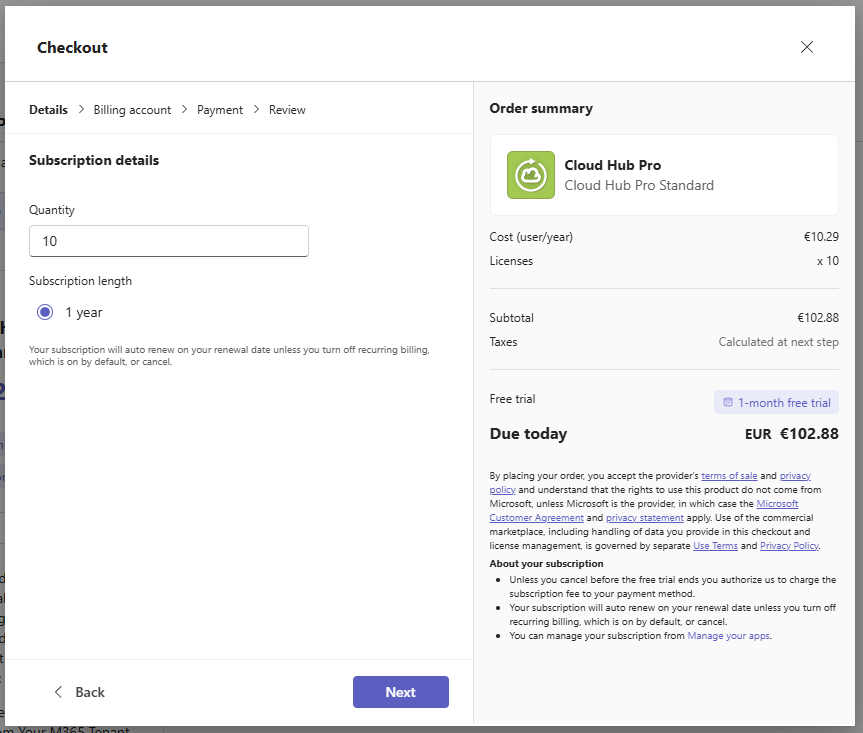The image size is (863, 733).
Task: Click the calendar icon in free trial badge
Action: pyautogui.click(x=727, y=402)
